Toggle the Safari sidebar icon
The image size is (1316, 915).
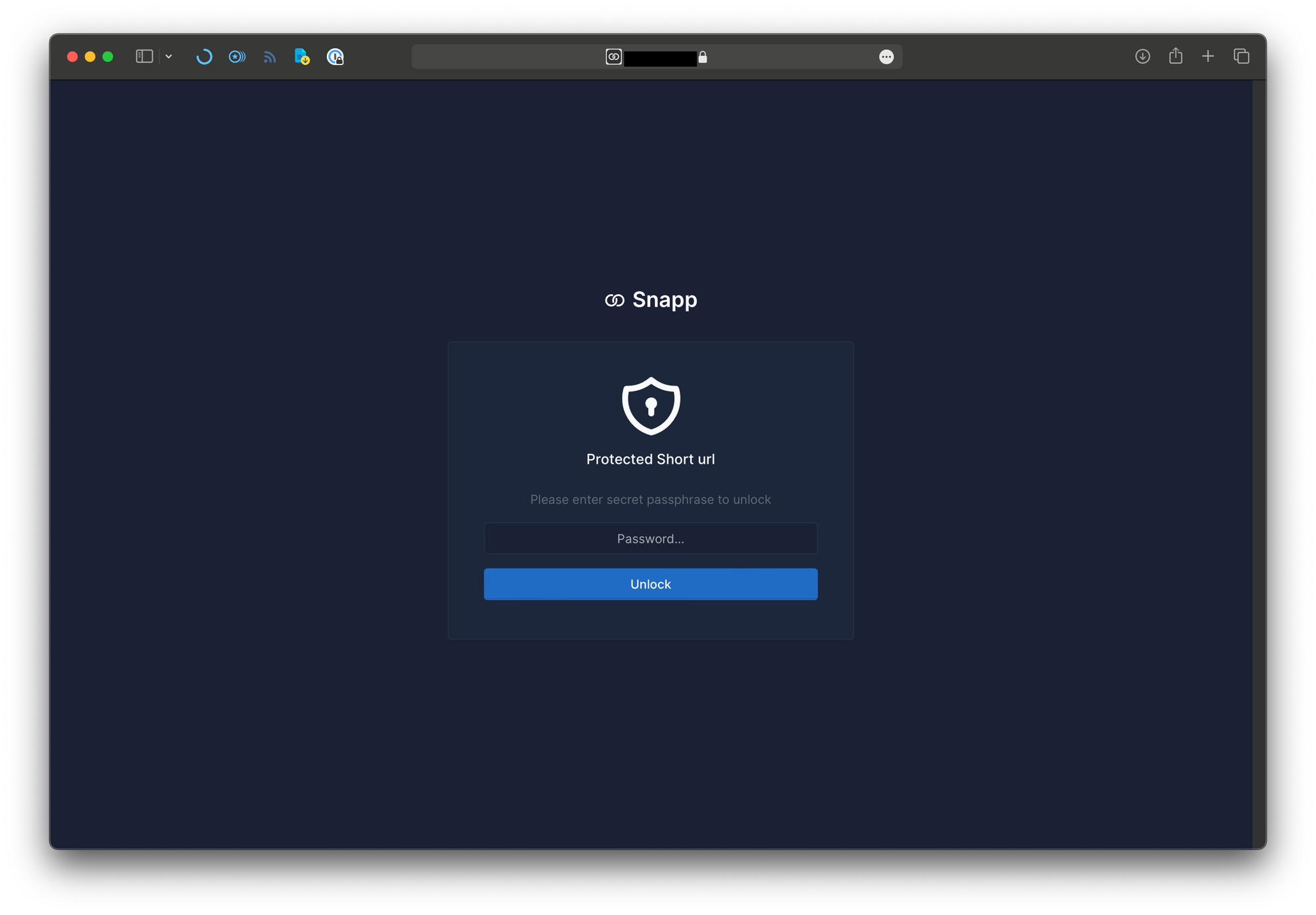tap(144, 57)
